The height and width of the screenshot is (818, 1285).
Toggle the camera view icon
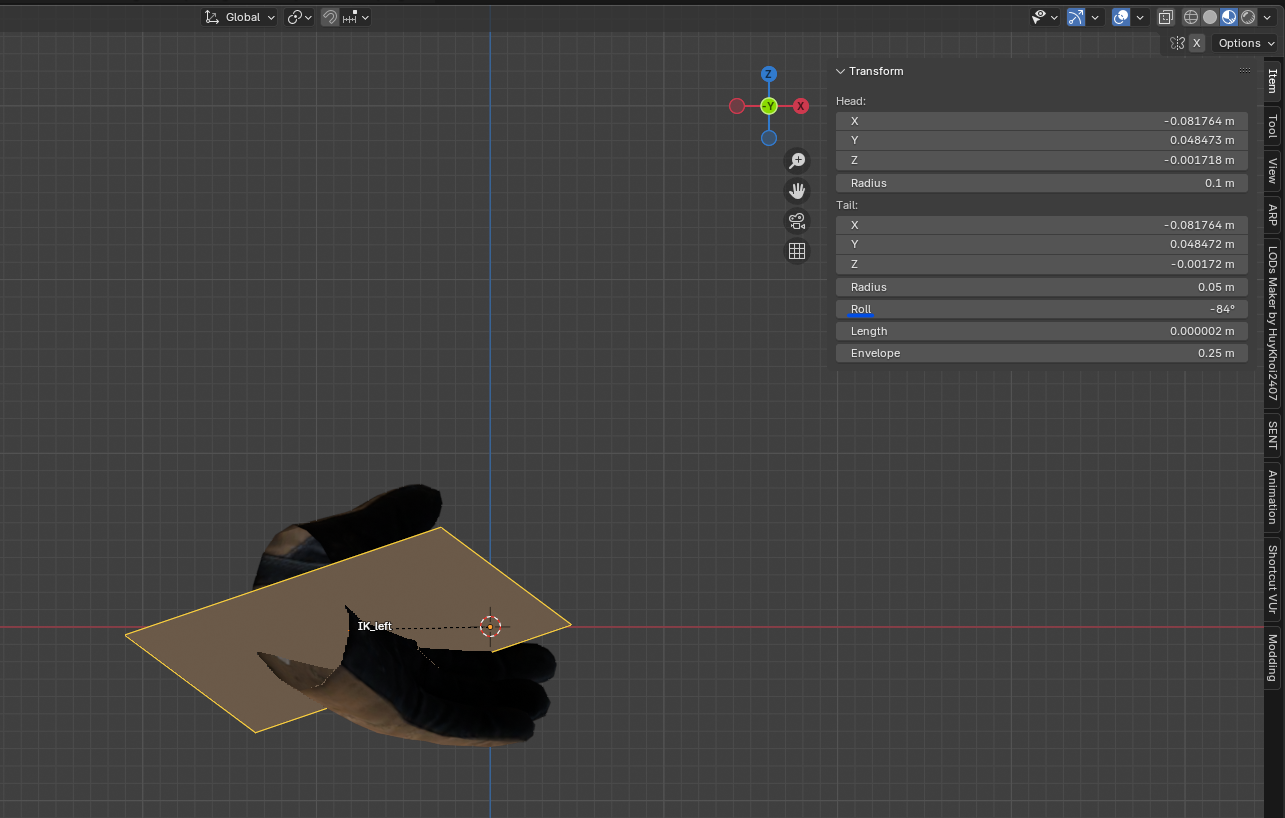tap(797, 221)
